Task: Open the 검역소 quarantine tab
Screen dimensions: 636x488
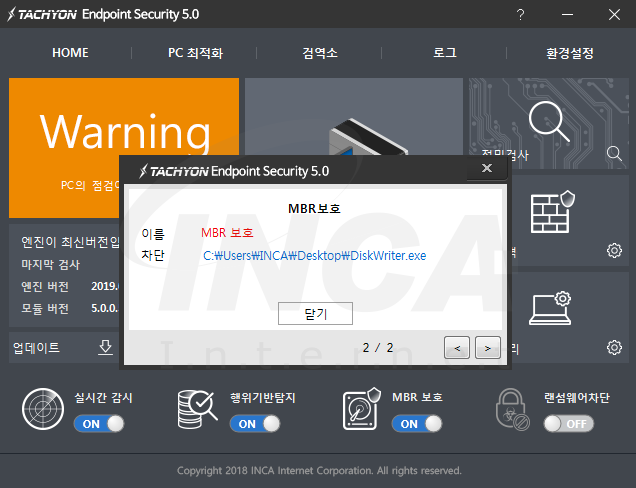Action: tap(320, 53)
